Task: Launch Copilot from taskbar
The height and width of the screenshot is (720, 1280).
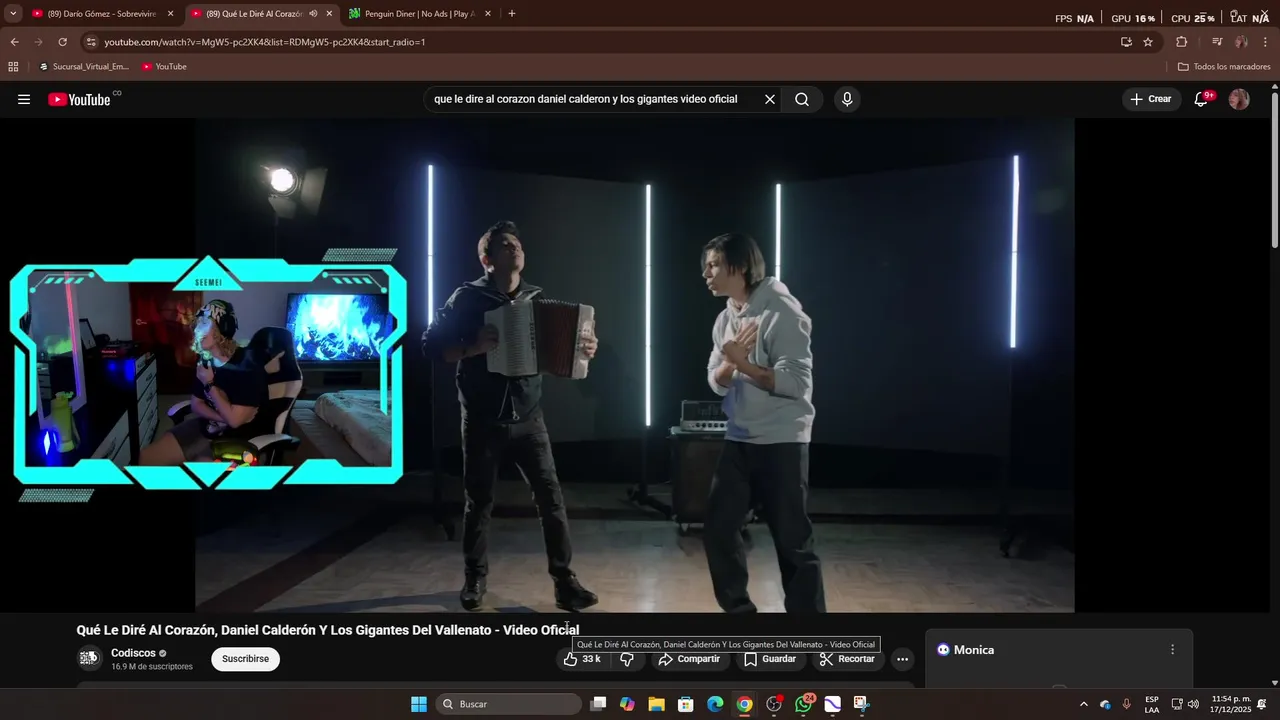Action: (627, 704)
